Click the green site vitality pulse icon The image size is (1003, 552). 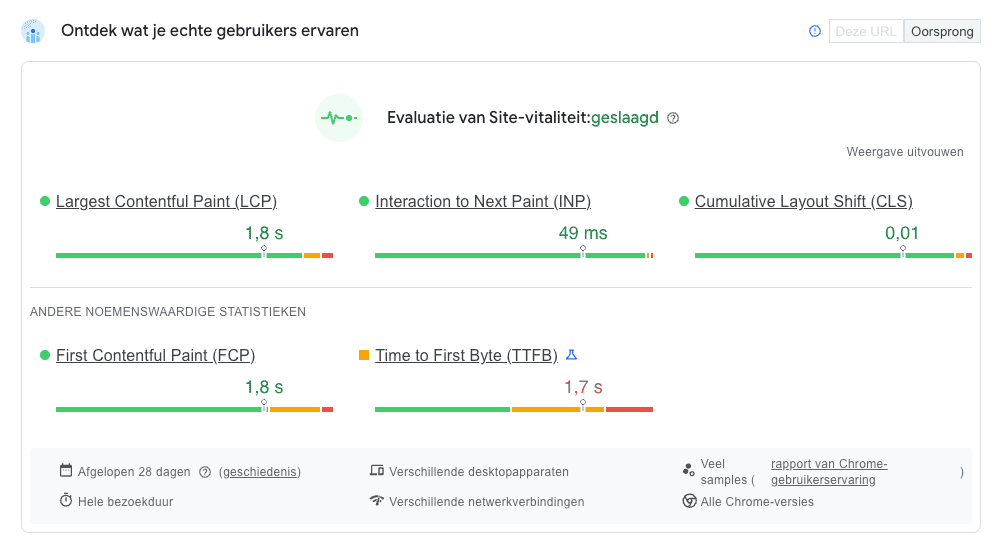pos(338,118)
